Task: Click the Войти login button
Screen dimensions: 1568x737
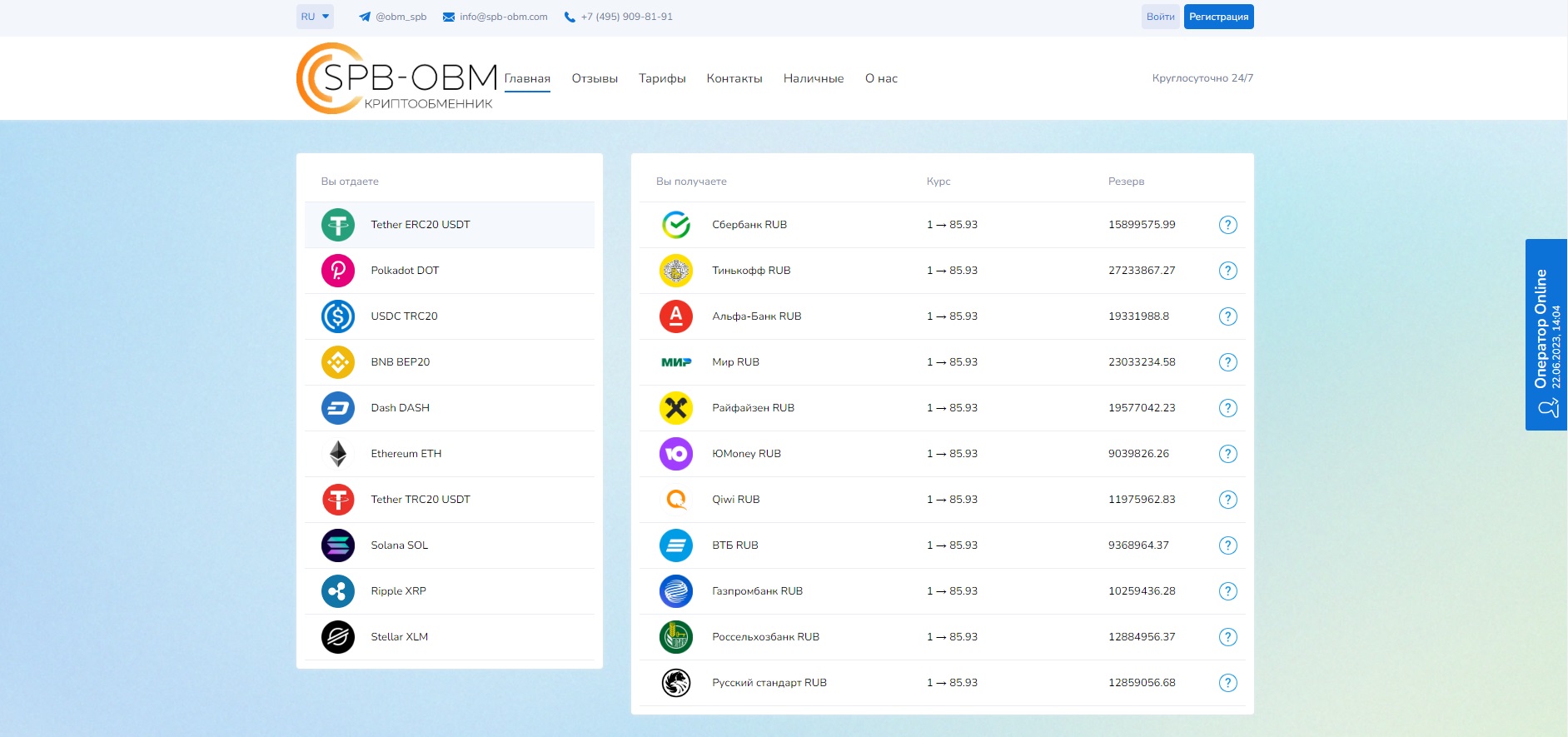Action: click(1160, 17)
